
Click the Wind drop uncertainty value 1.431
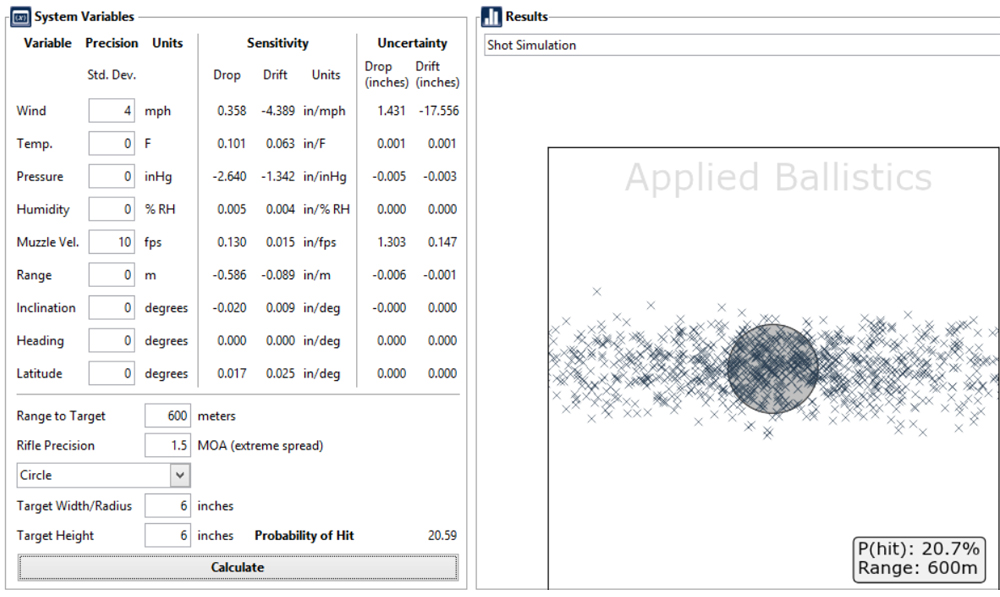391,111
